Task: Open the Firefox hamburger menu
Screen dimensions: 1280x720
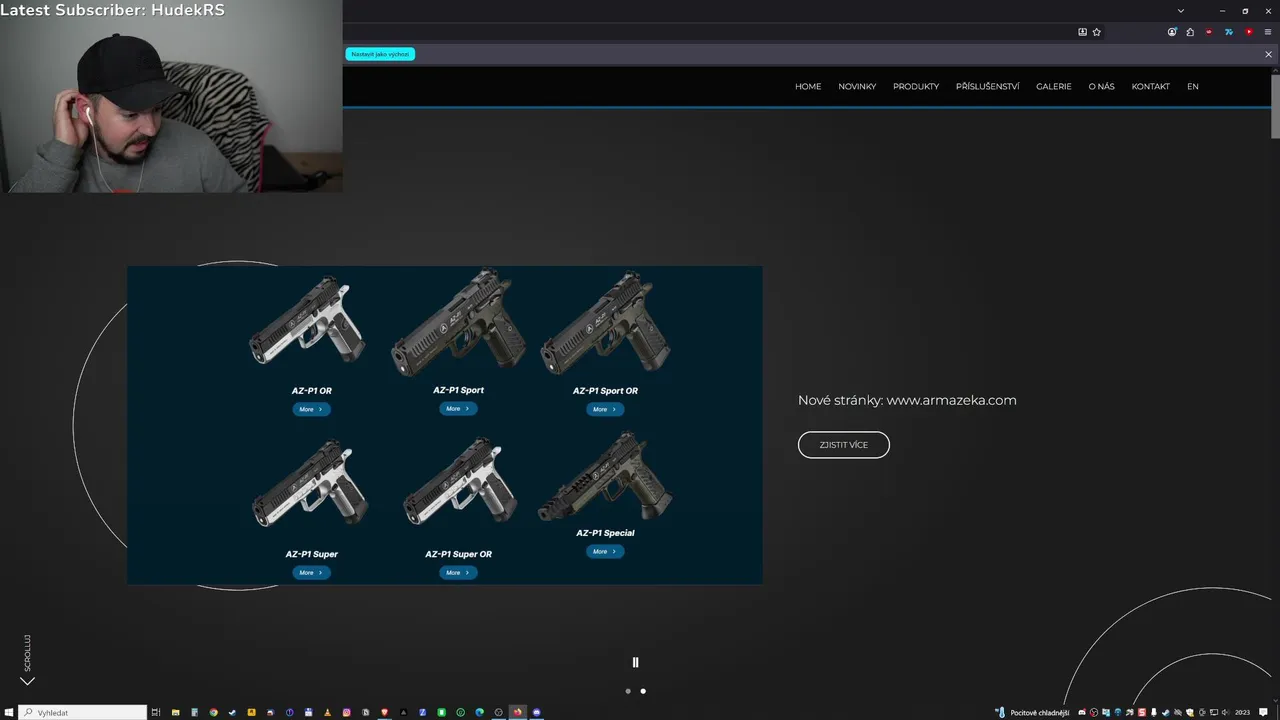Action: [x=1268, y=32]
